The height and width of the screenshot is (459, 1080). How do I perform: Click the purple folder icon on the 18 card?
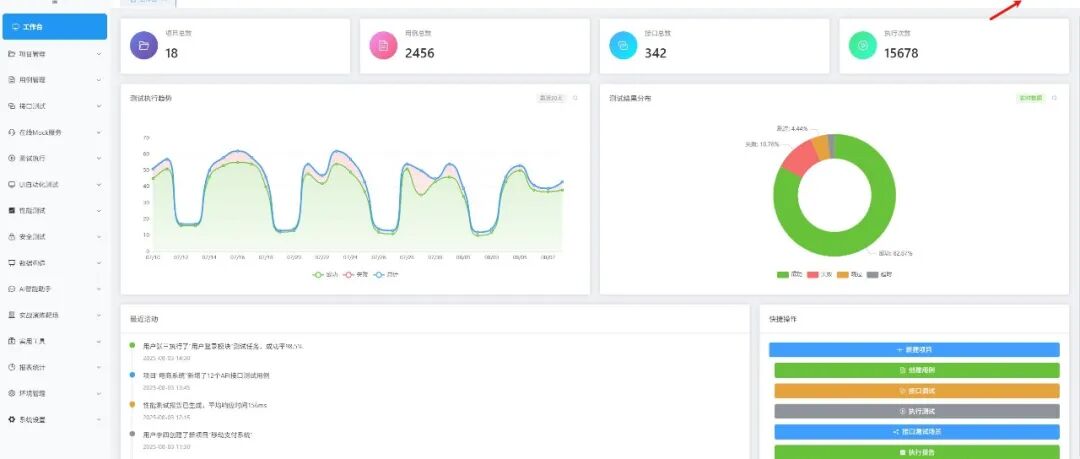point(144,45)
